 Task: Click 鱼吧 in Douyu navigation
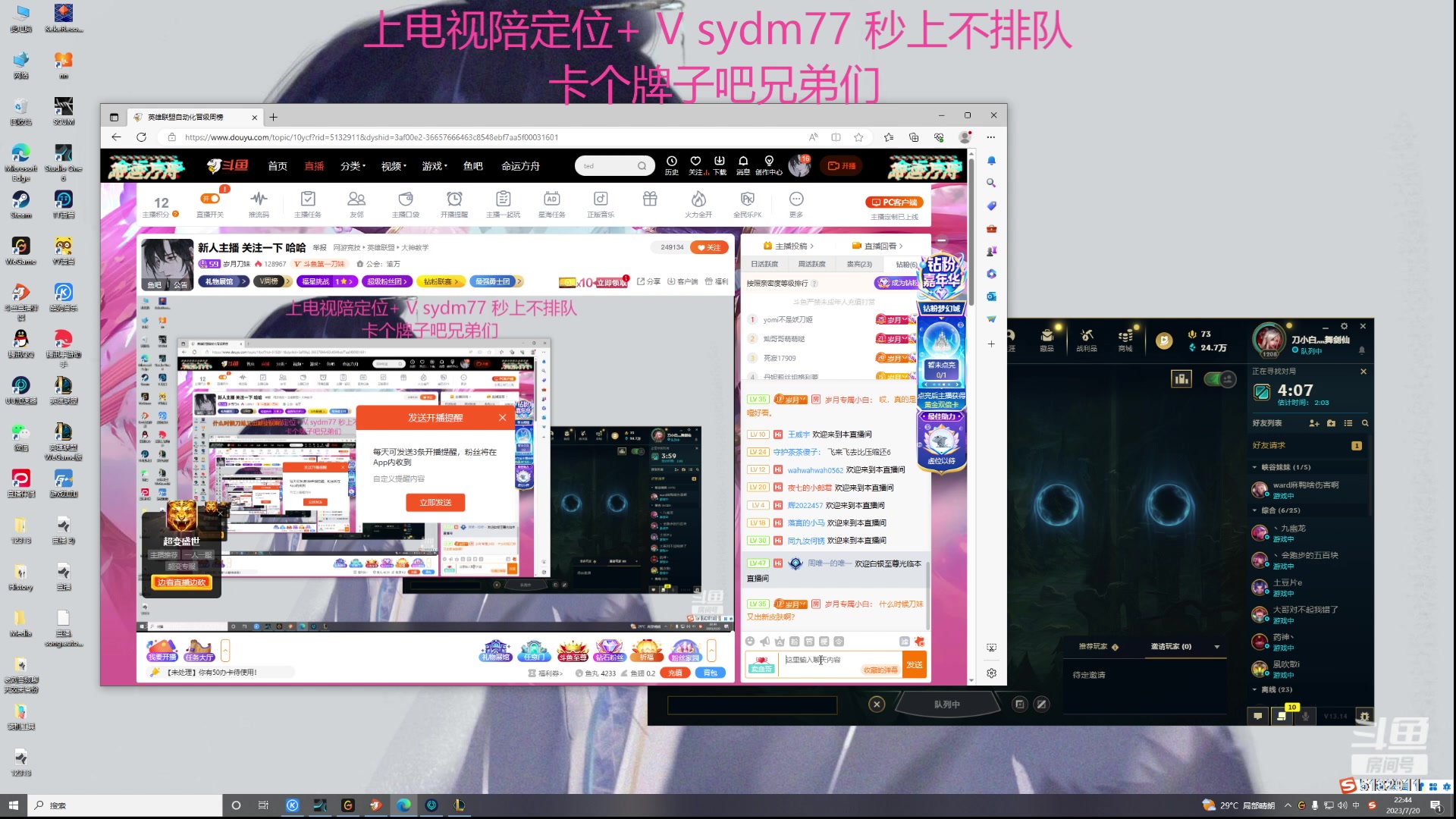point(473,166)
